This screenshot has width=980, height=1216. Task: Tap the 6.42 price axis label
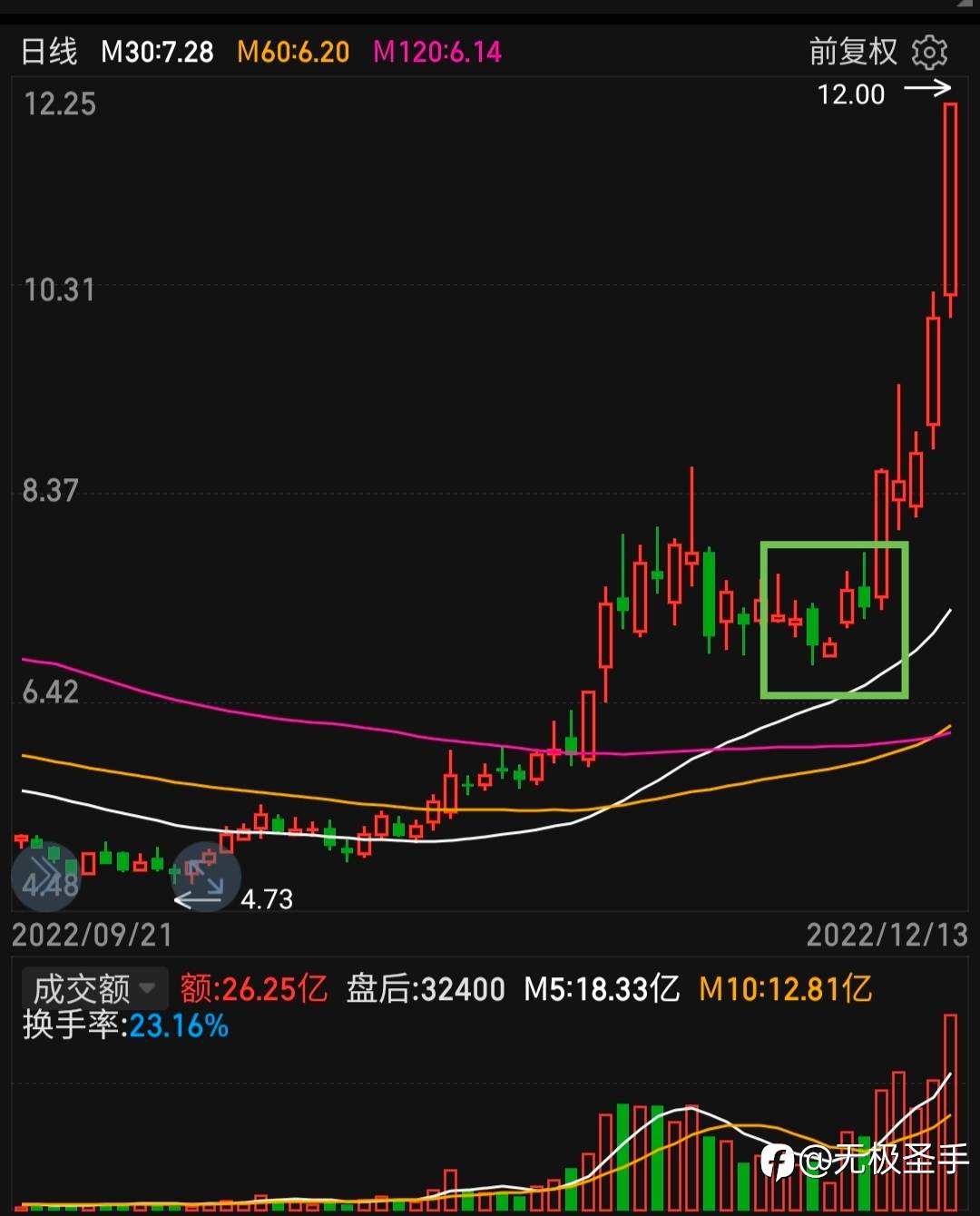51,691
